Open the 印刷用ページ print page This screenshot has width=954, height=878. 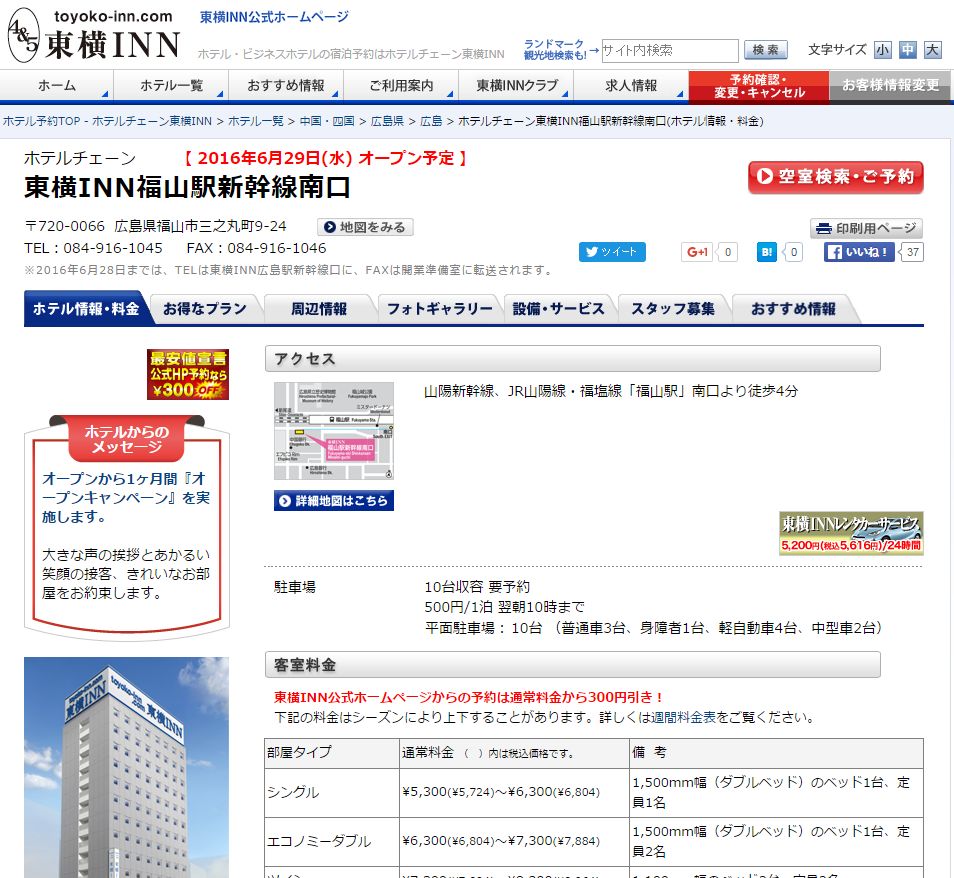(x=866, y=228)
